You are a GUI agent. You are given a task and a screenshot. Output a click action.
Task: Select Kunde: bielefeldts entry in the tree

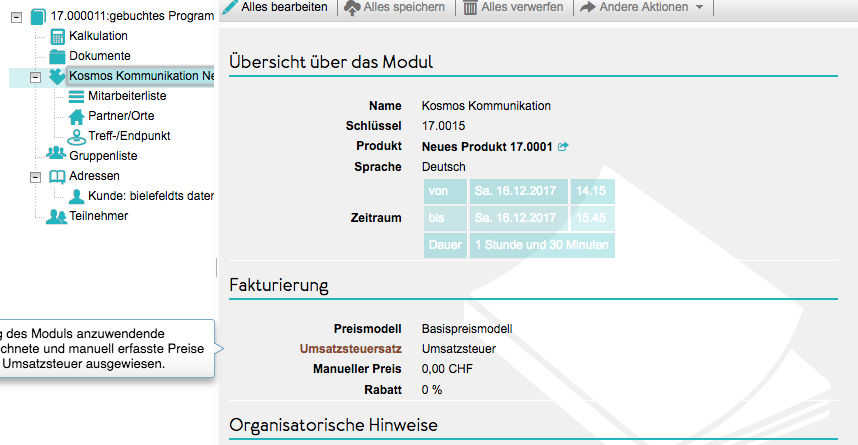click(x=150, y=196)
